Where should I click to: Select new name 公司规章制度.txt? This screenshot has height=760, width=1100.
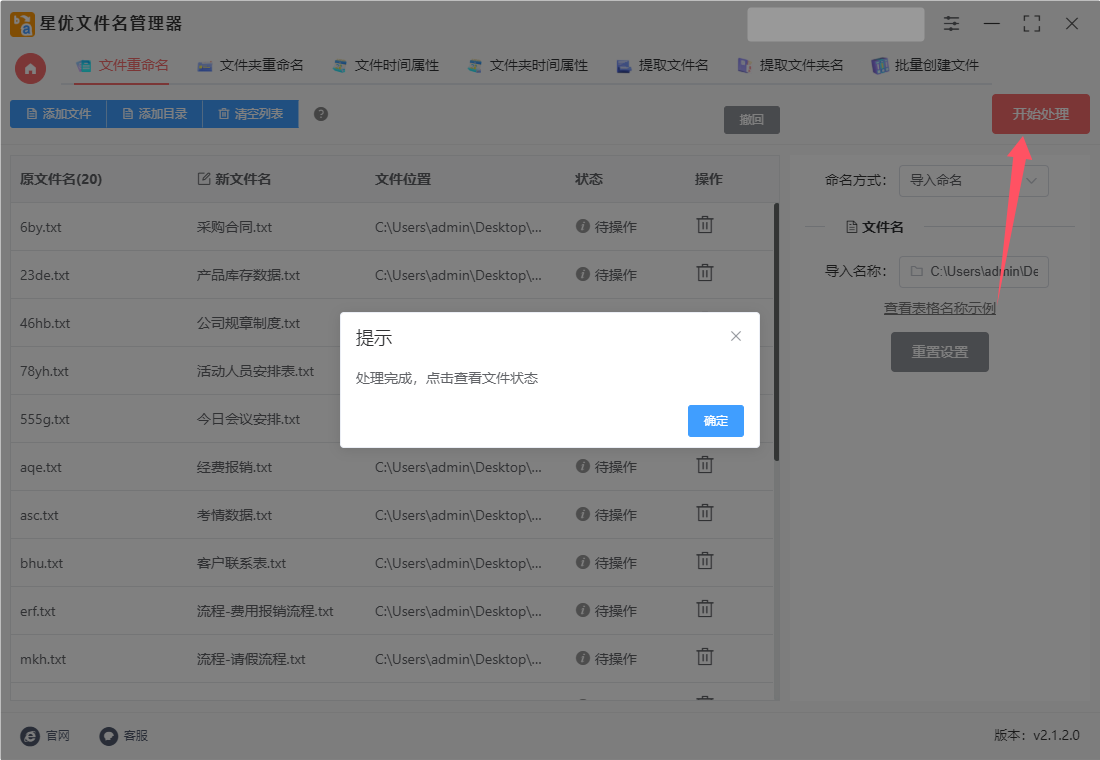coord(248,324)
